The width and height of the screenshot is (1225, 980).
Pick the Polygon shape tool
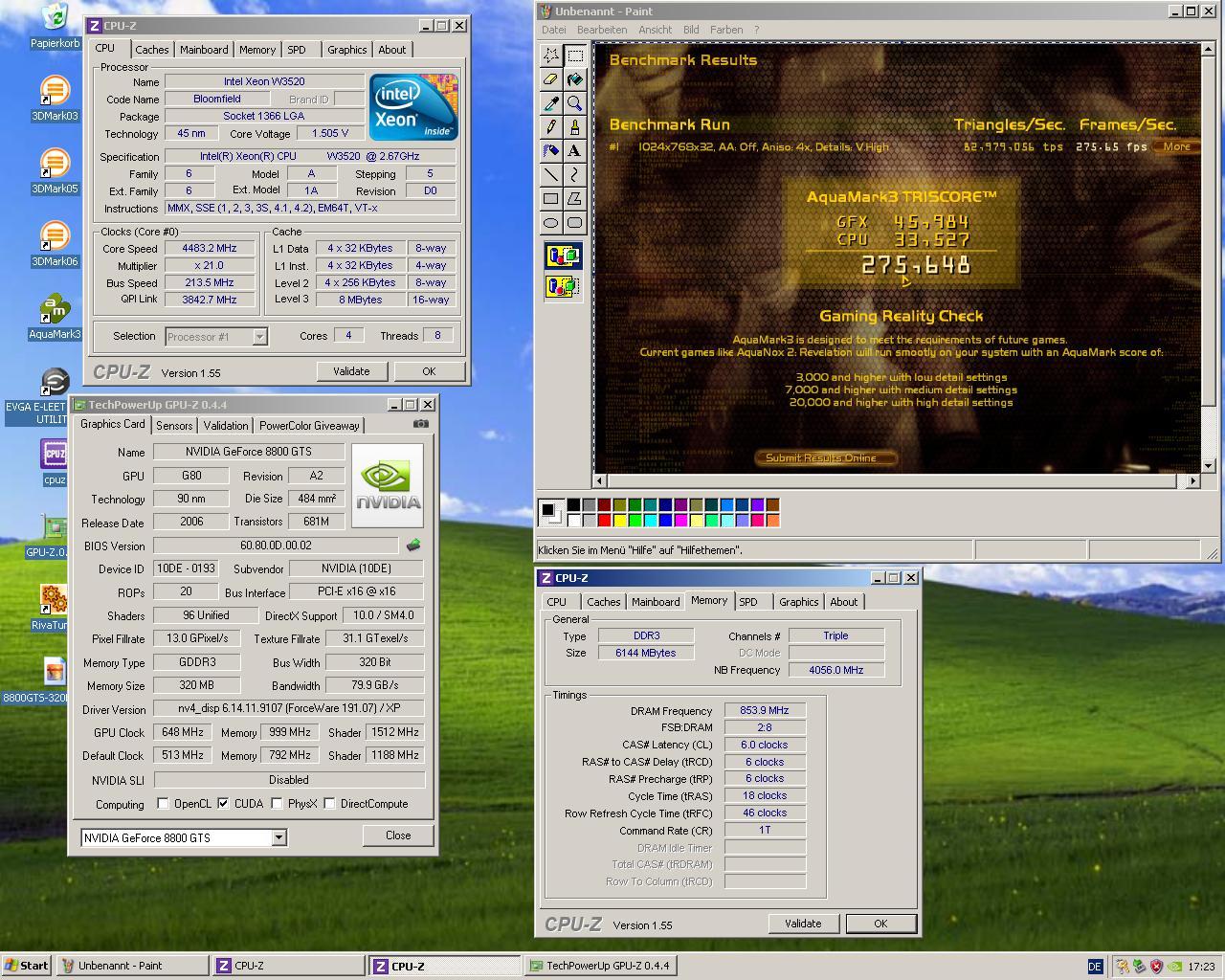pyautogui.click(x=574, y=198)
